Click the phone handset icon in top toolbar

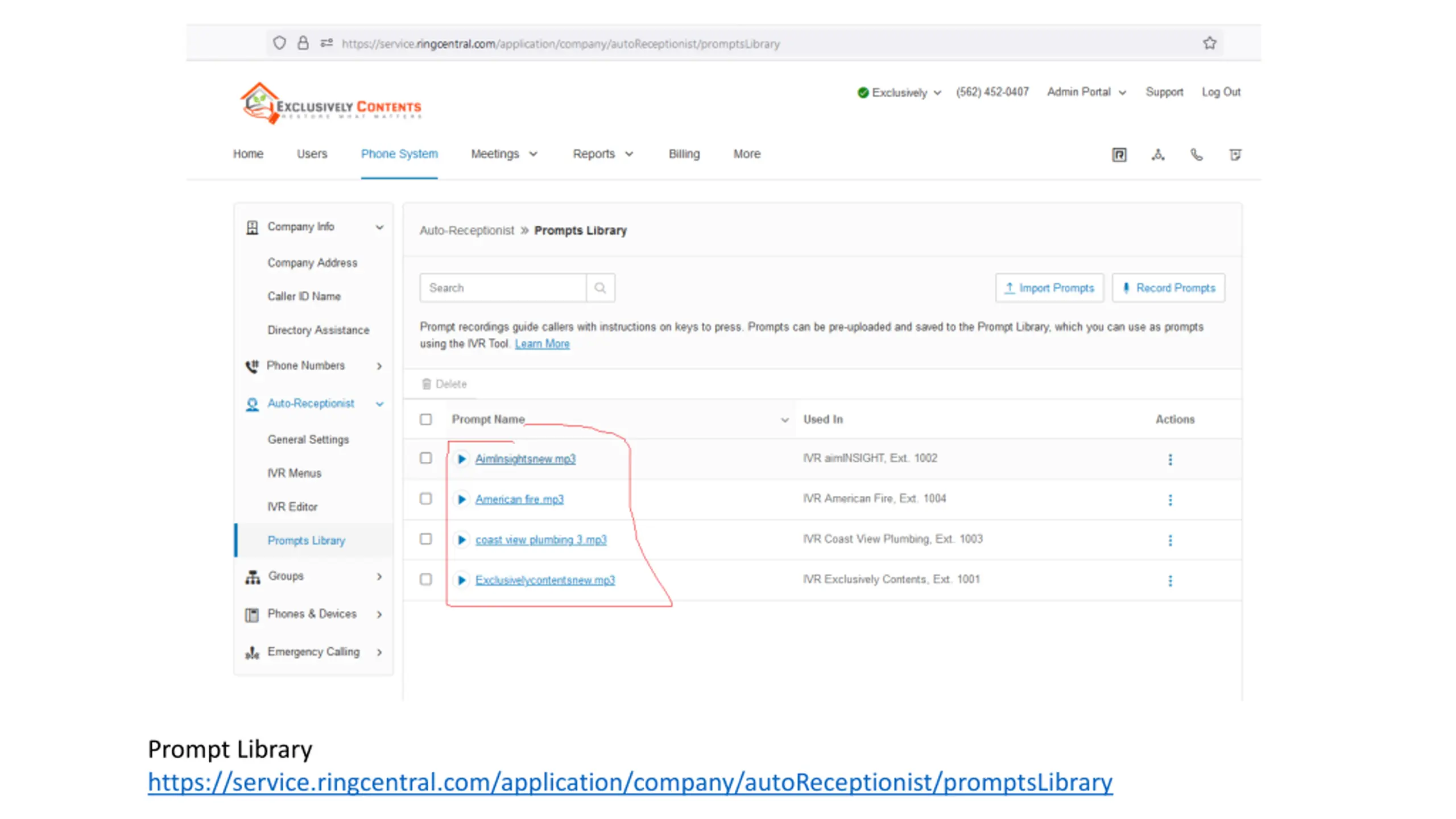1196,155
